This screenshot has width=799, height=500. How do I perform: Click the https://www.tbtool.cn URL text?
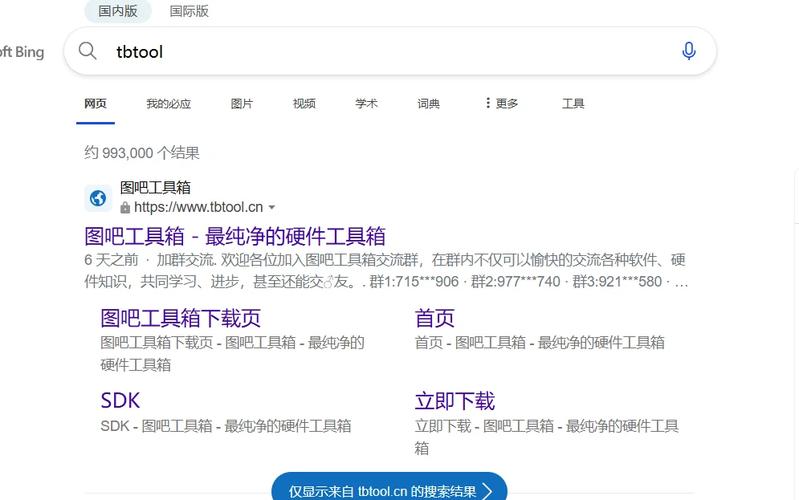[x=198, y=207]
